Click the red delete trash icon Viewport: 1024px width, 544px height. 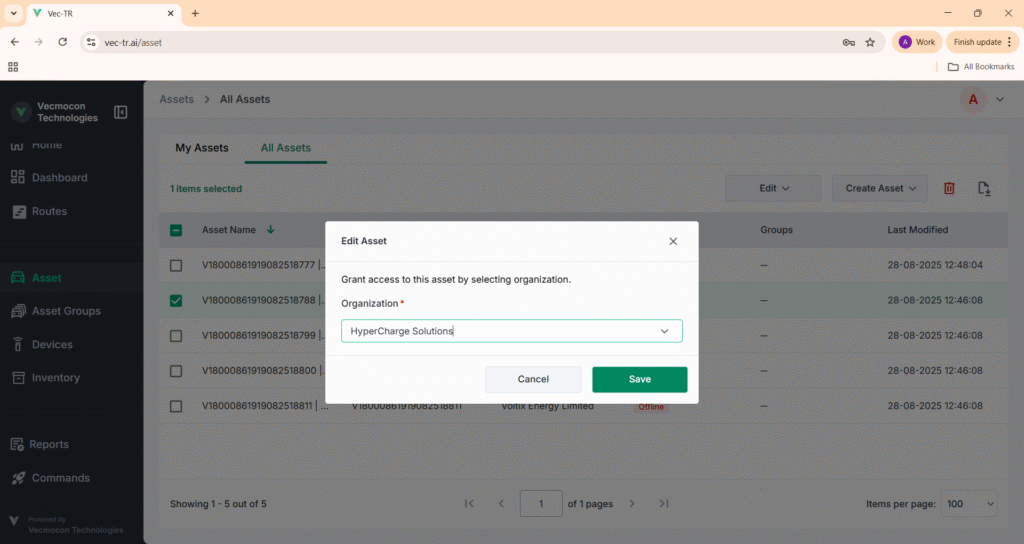[x=949, y=188]
